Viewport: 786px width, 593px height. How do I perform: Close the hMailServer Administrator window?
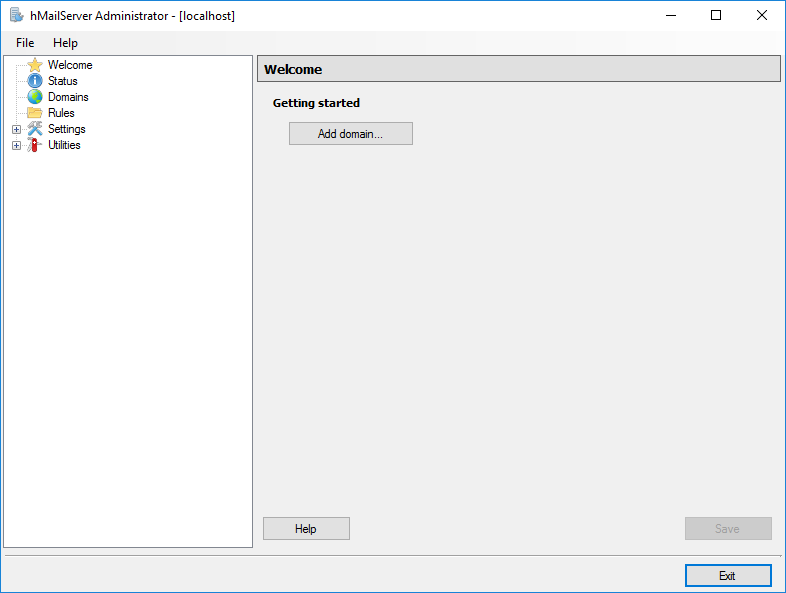[761, 16]
